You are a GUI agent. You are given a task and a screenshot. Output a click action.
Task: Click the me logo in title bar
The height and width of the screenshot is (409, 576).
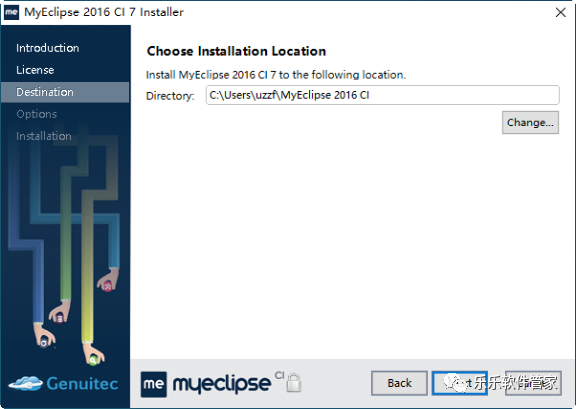(11, 12)
